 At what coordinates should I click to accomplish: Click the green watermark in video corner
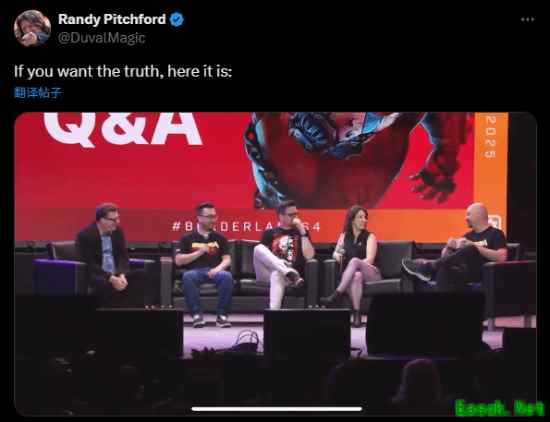click(499, 408)
